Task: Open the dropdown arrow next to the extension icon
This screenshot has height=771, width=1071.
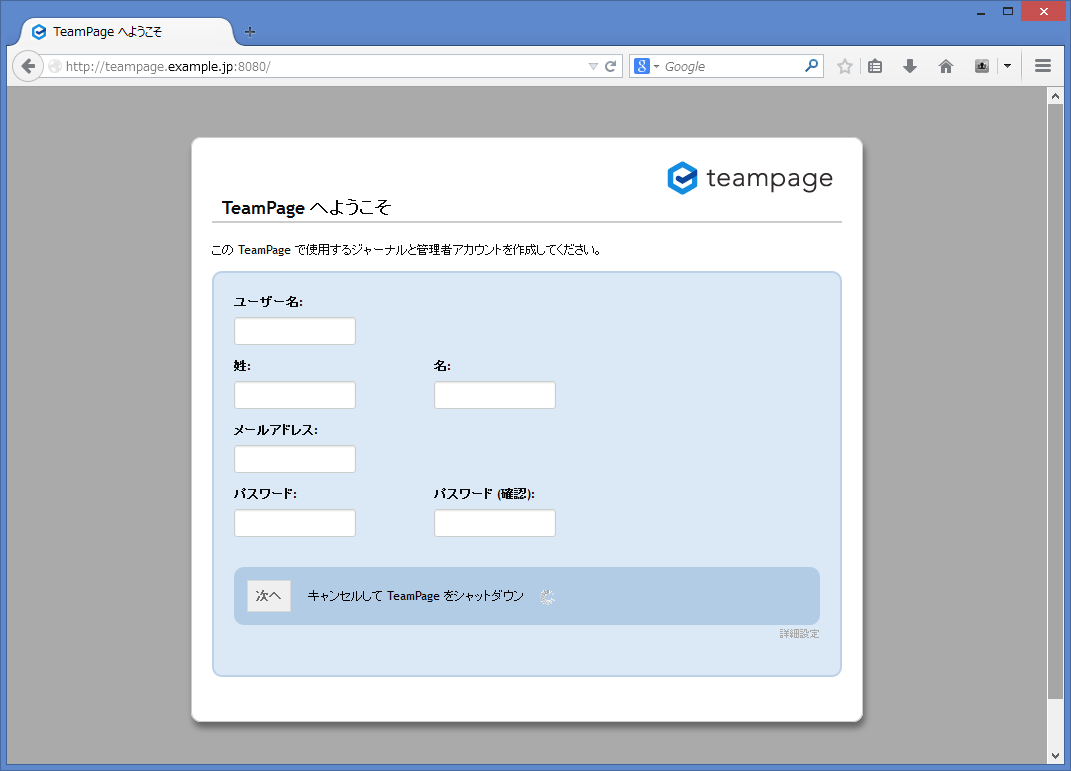Action: [x=1006, y=65]
